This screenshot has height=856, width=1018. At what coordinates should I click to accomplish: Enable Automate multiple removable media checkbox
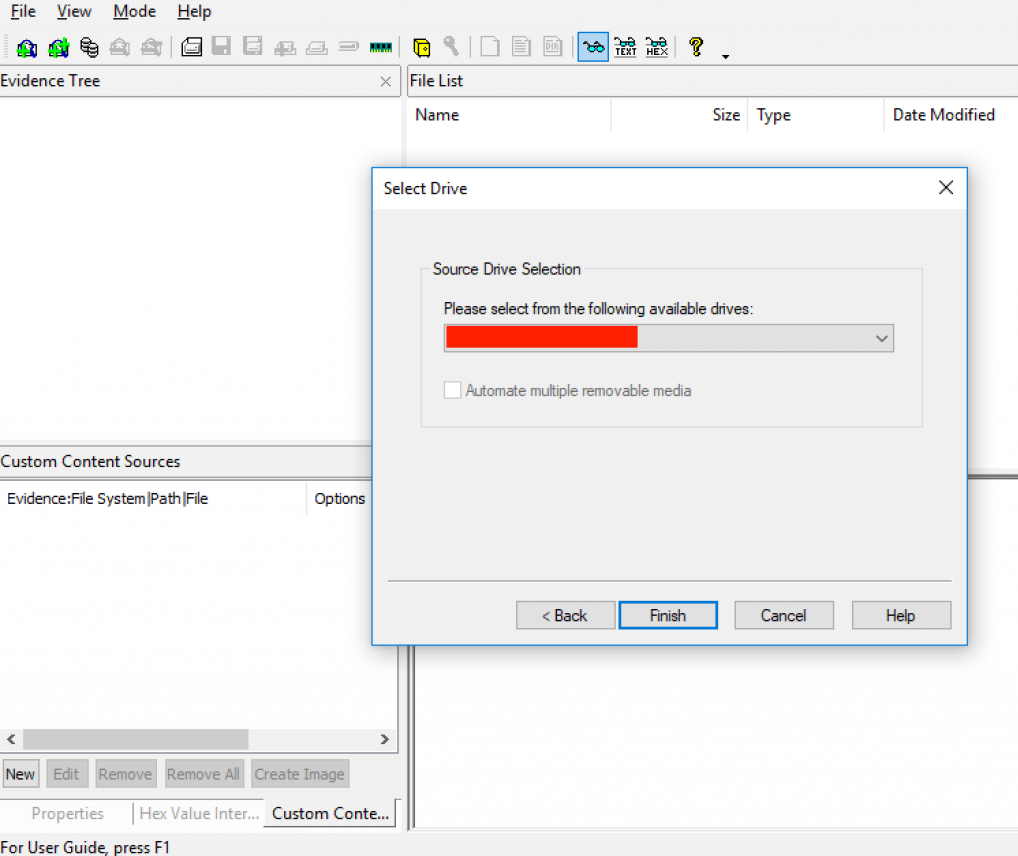click(x=453, y=390)
